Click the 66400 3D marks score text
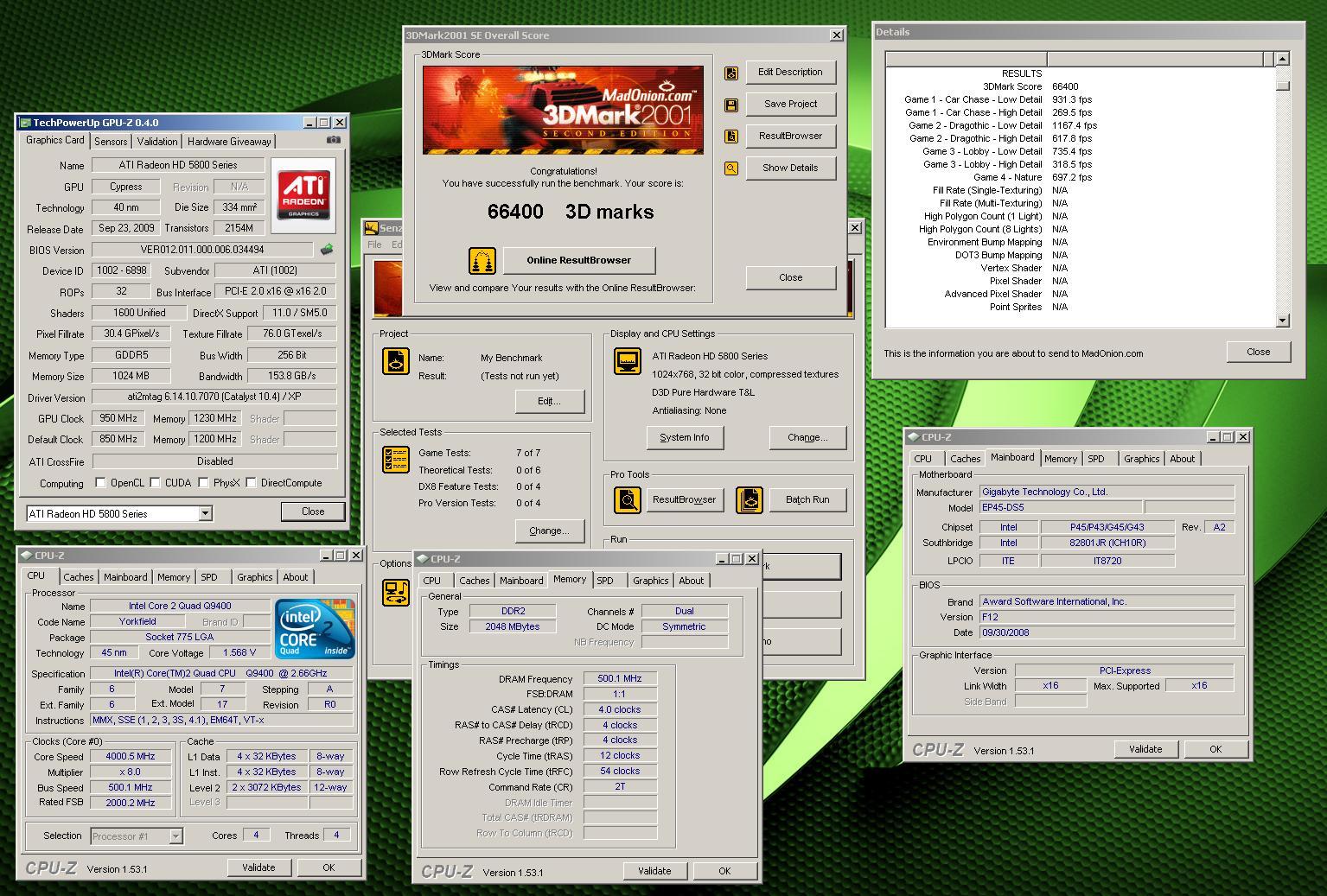 (x=571, y=212)
